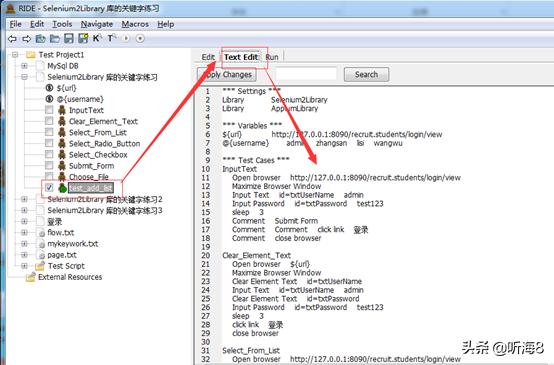The image size is (554, 365).
Task: Click the robot icon next to Clear_Element_Text
Action: coord(62,121)
